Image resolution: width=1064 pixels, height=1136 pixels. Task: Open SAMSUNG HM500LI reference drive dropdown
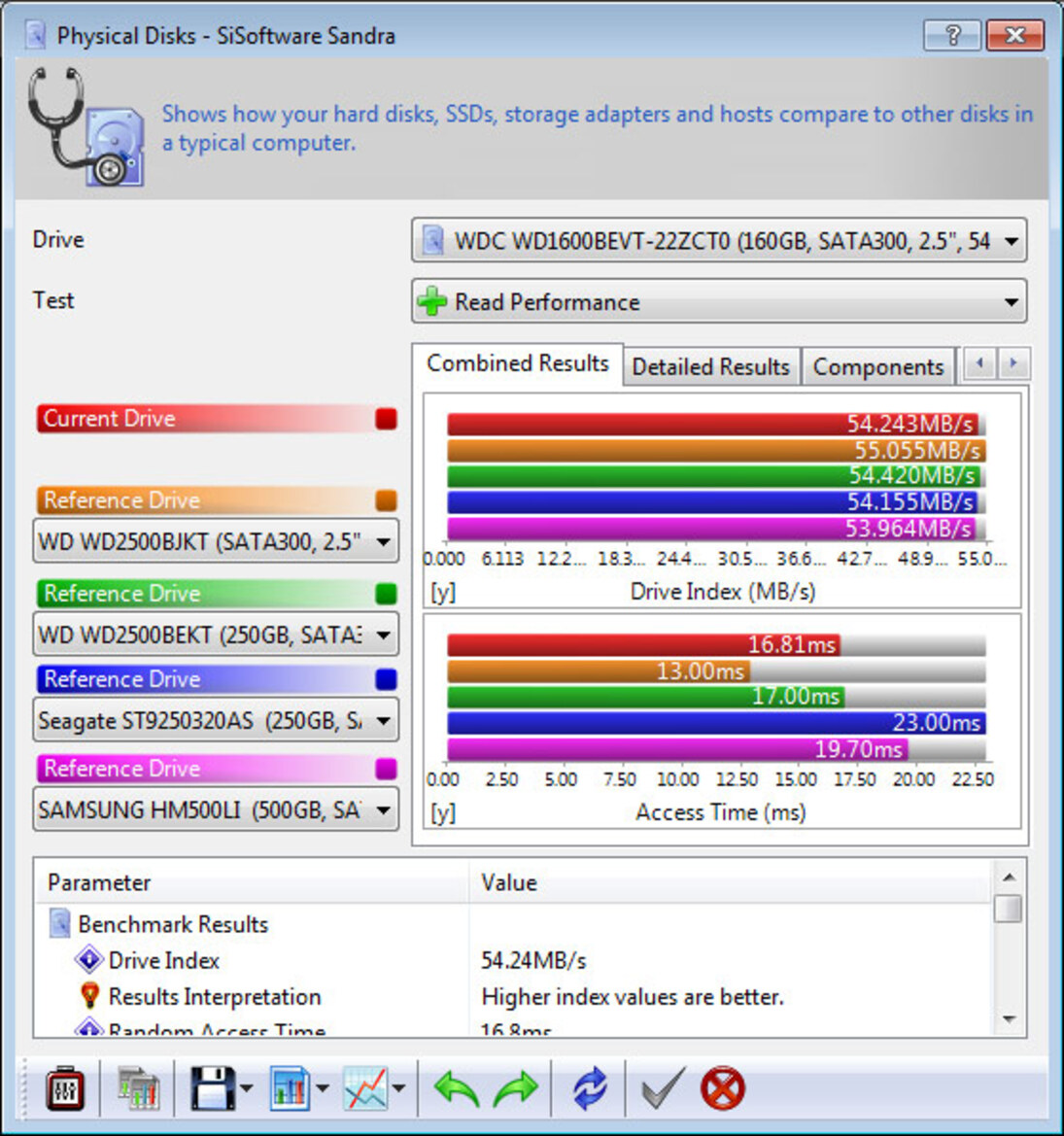coord(216,809)
